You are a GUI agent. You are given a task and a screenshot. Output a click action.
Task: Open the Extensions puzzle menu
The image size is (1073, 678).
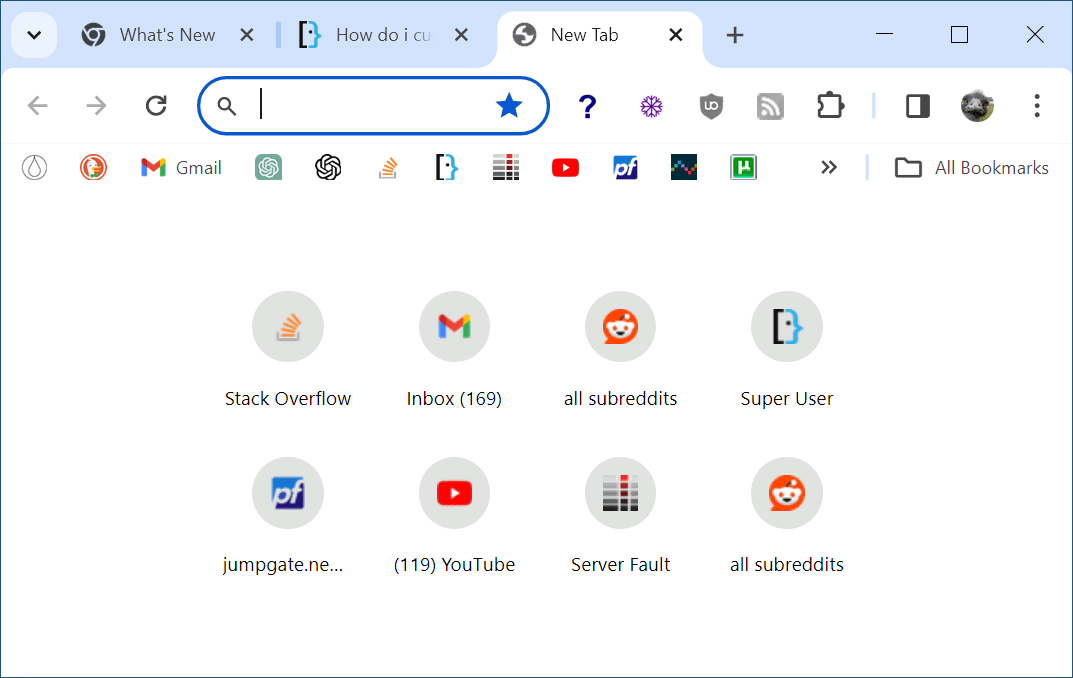pos(830,105)
